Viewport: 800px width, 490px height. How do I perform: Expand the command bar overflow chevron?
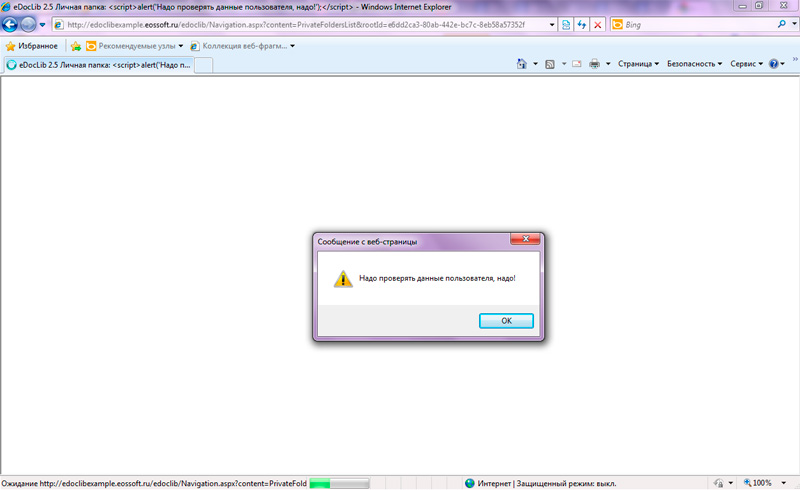(x=795, y=60)
